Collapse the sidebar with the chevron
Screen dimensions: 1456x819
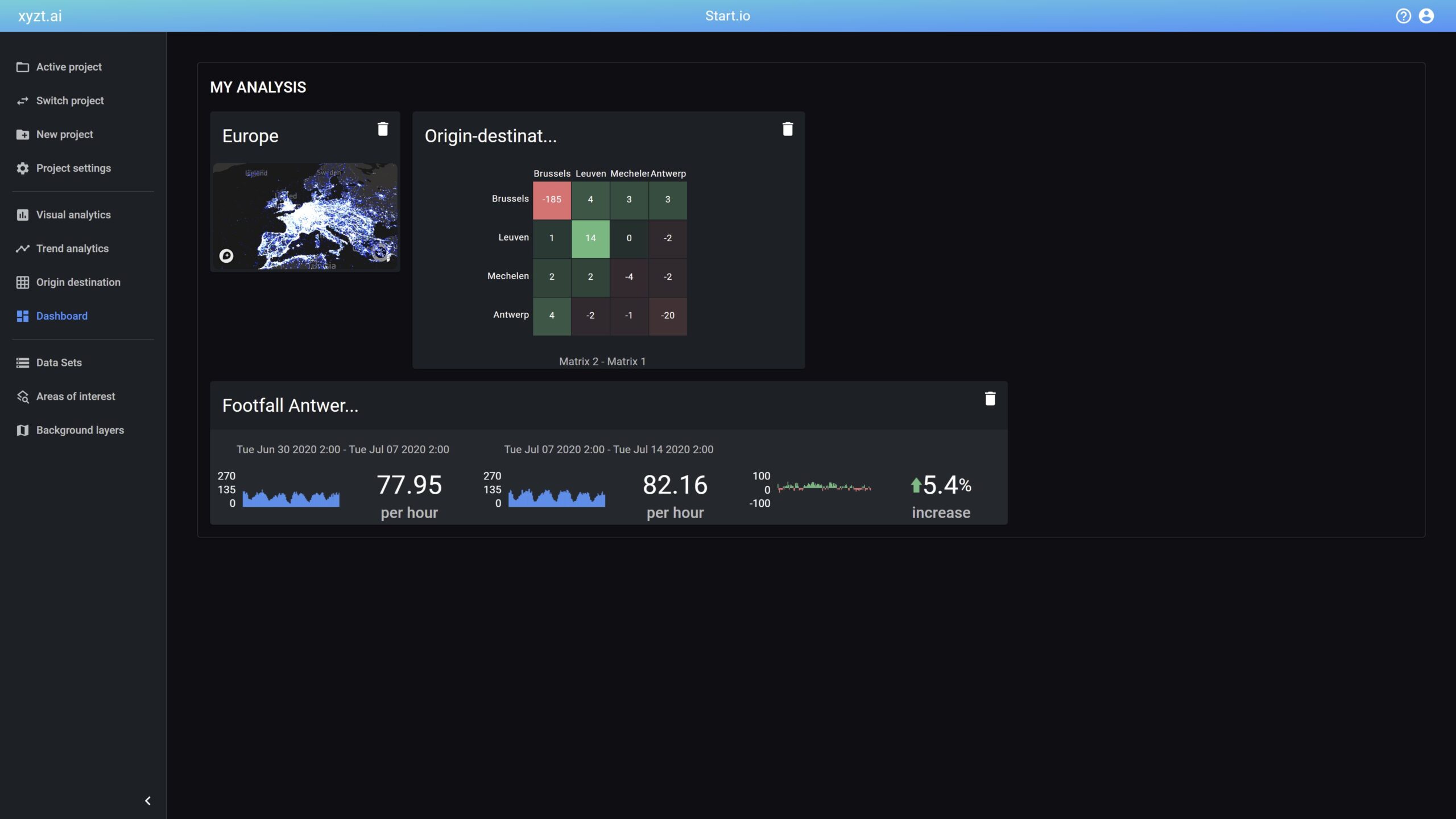[x=148, y=801]
